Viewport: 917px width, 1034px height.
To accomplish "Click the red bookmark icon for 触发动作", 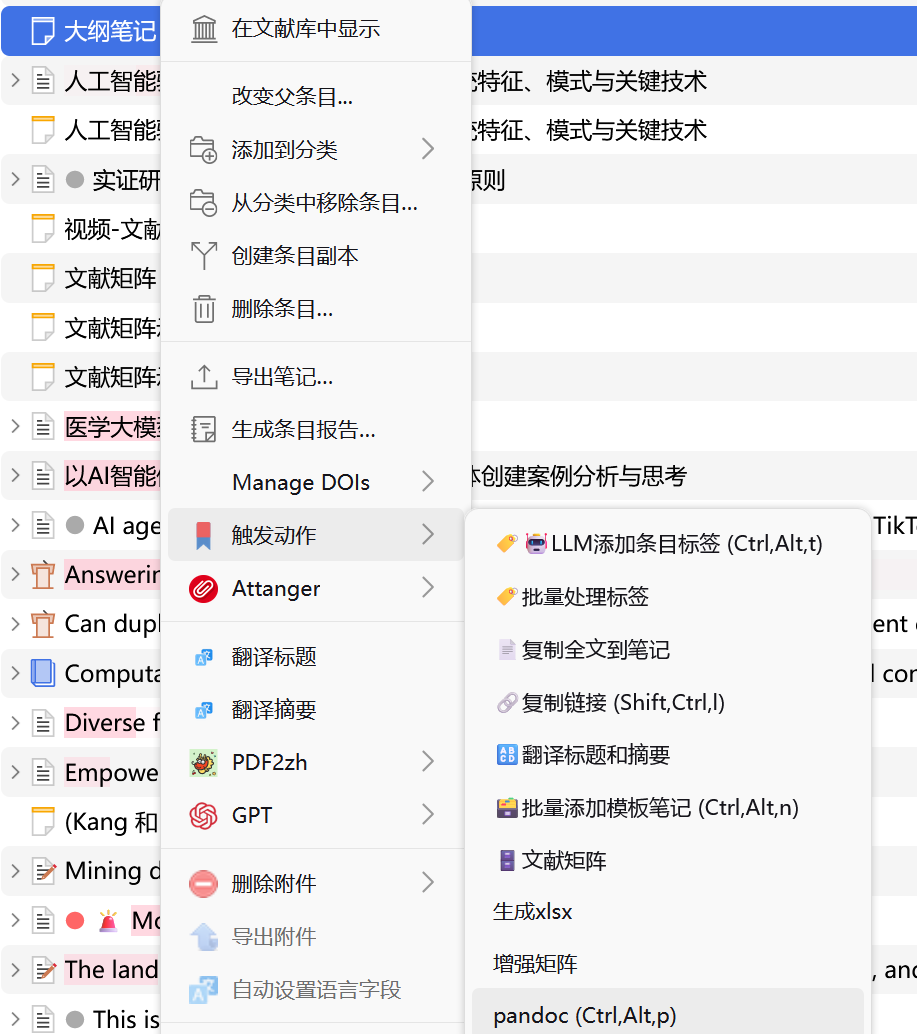I will pos(204,535).
